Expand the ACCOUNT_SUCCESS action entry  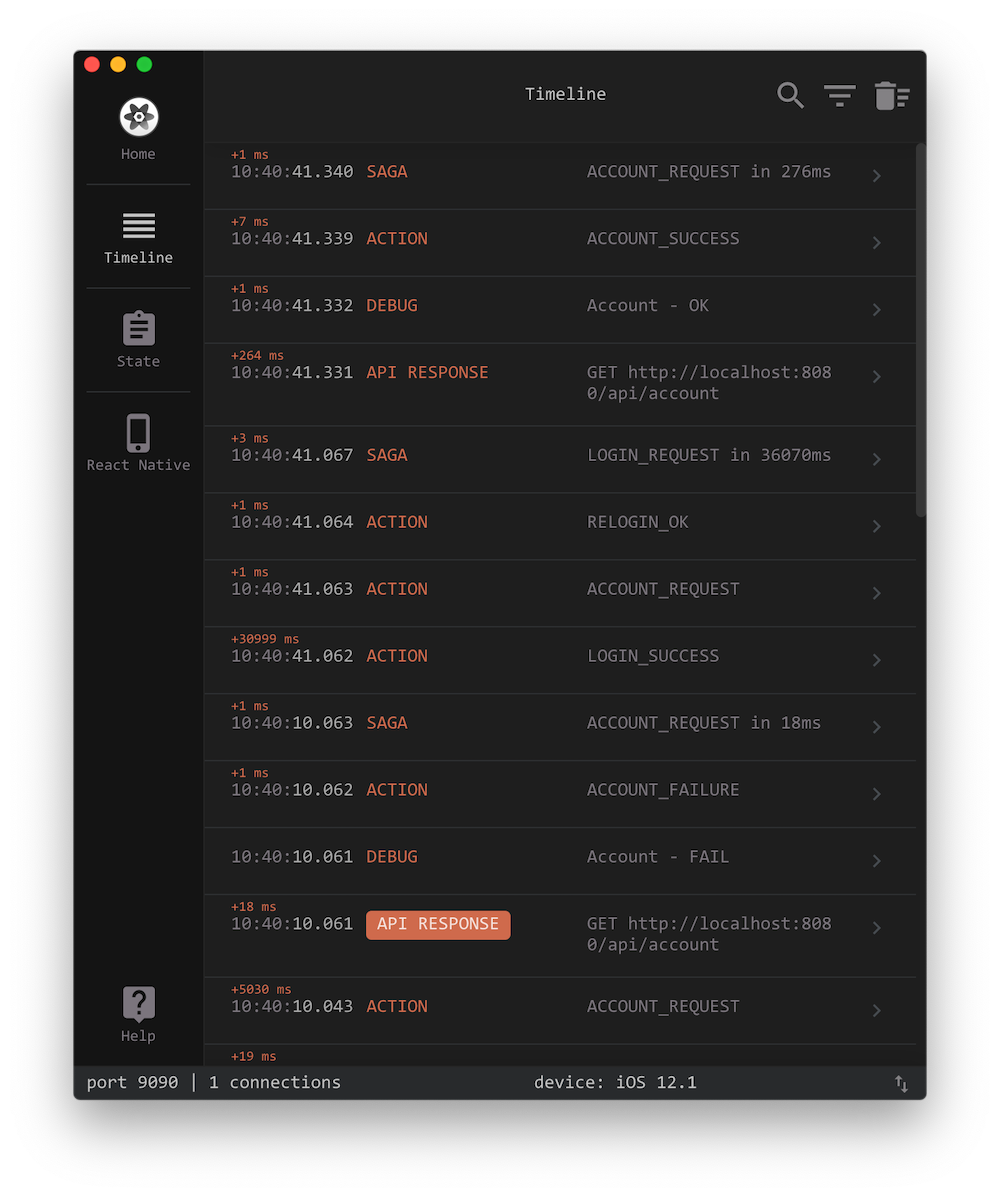click(x=876, y=243)
